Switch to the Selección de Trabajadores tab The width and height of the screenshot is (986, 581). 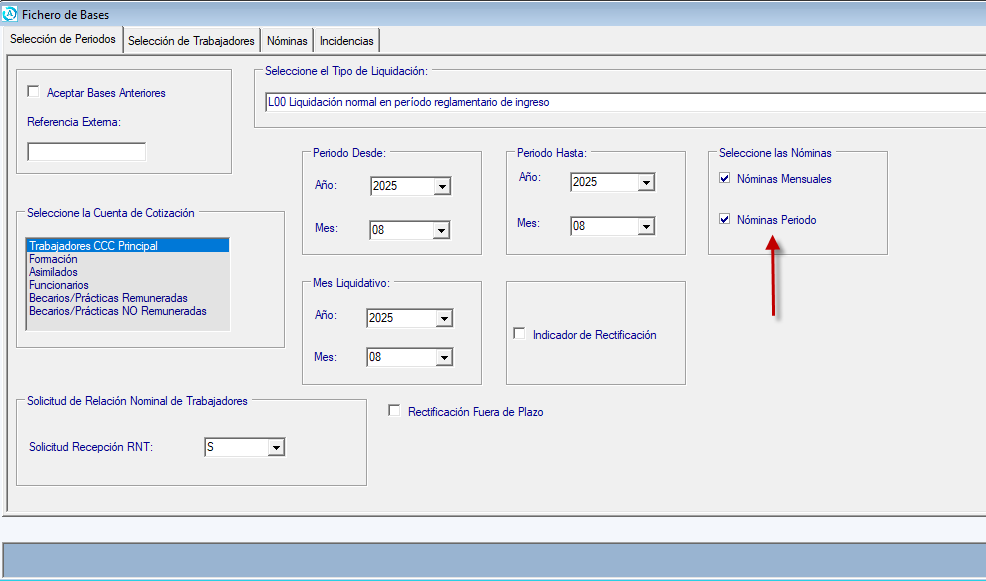[x=191, y=41]
